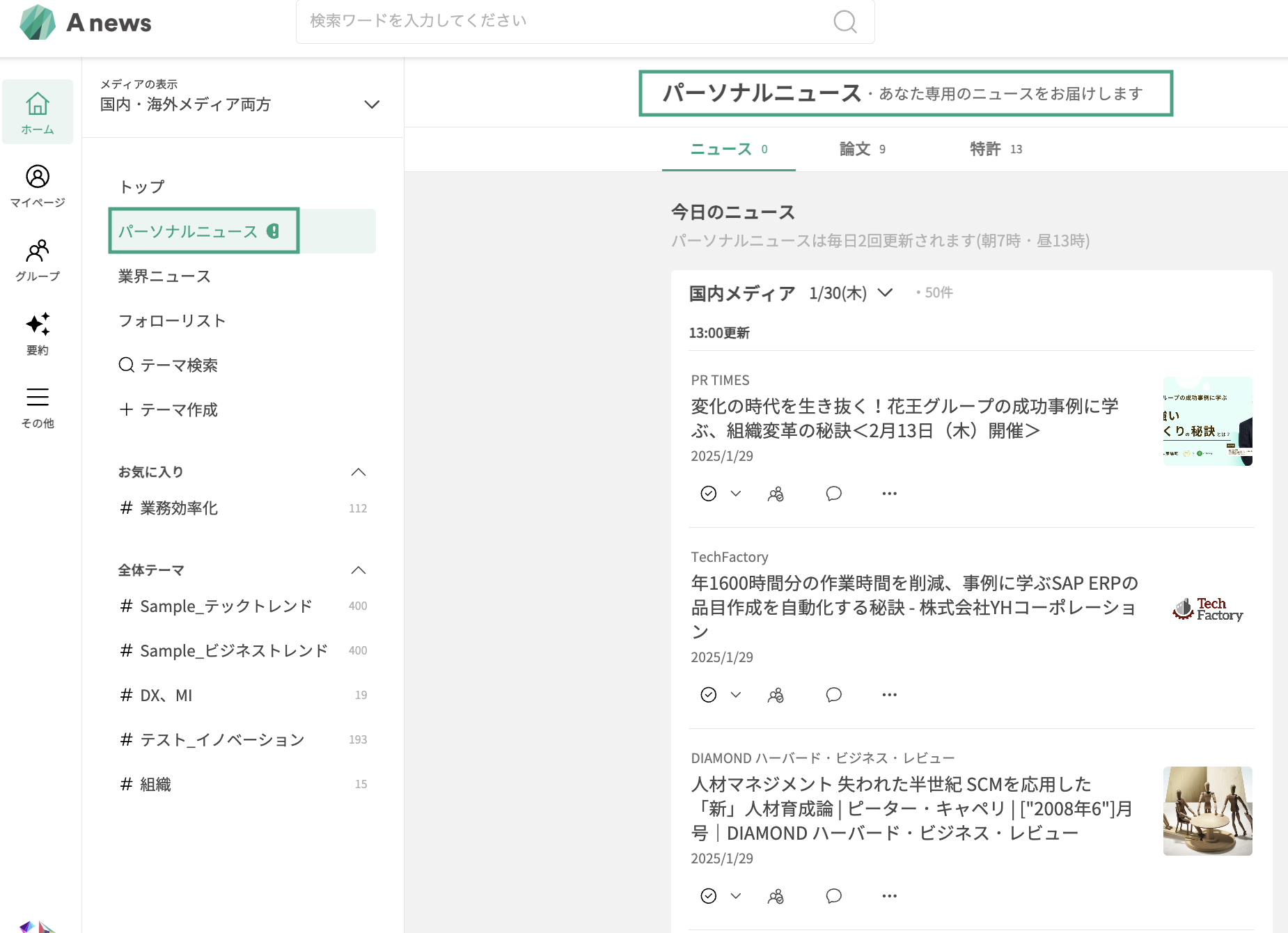The height and width of the screenshot is (933, 1288).
Task: Open Industry News (業界ニュース) link
Action: pyautogui.click(x=164, y=276)
